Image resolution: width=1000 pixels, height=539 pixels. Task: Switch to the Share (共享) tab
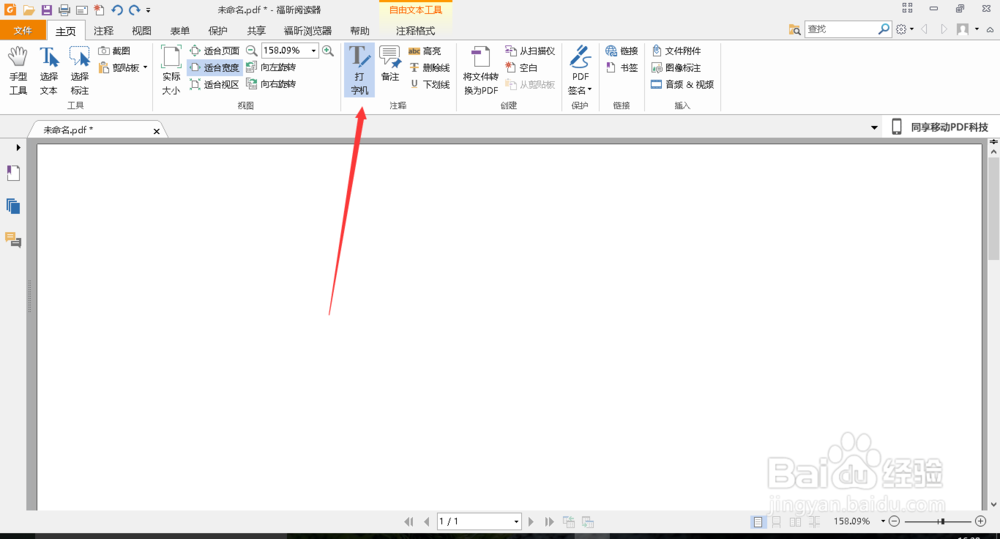click(x=256, y=31)
